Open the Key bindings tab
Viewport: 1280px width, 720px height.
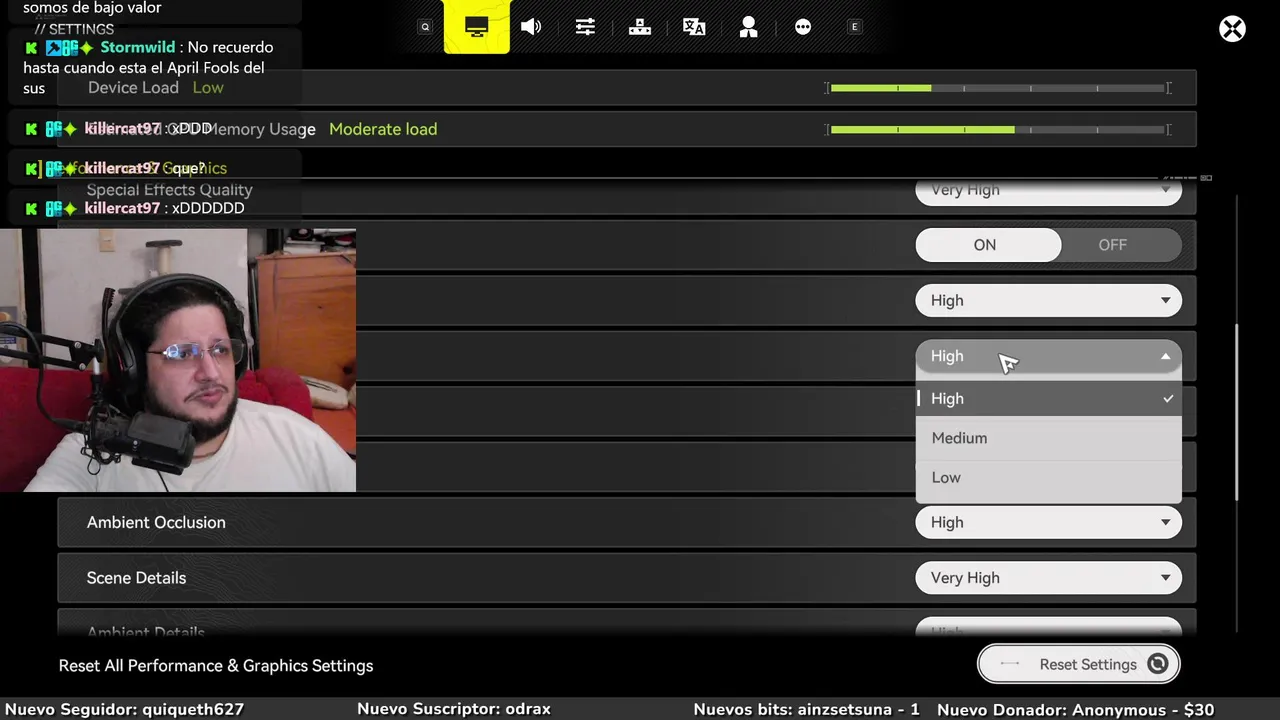pyautogui.click(x=640, y=27)
